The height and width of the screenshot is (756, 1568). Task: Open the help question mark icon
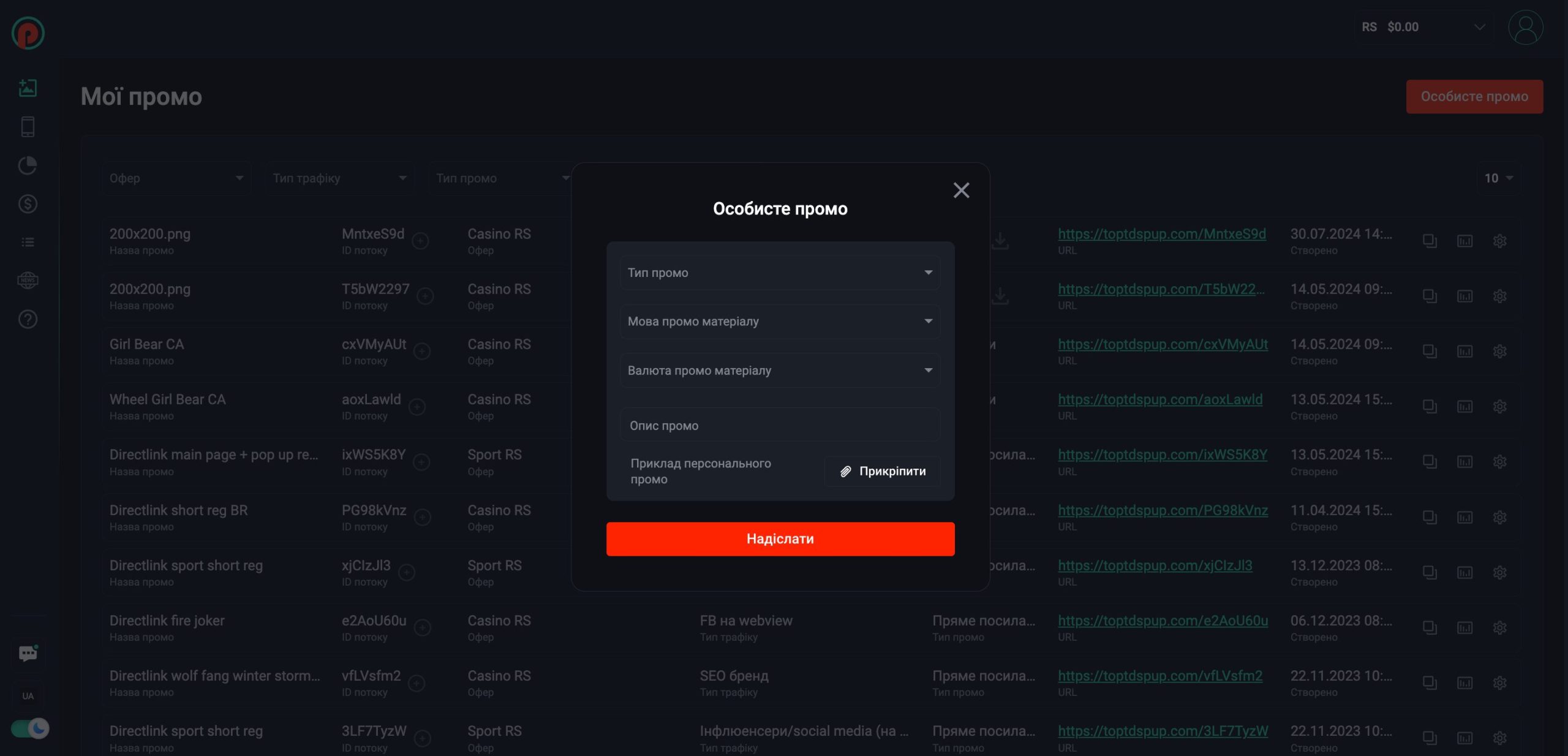28,319
